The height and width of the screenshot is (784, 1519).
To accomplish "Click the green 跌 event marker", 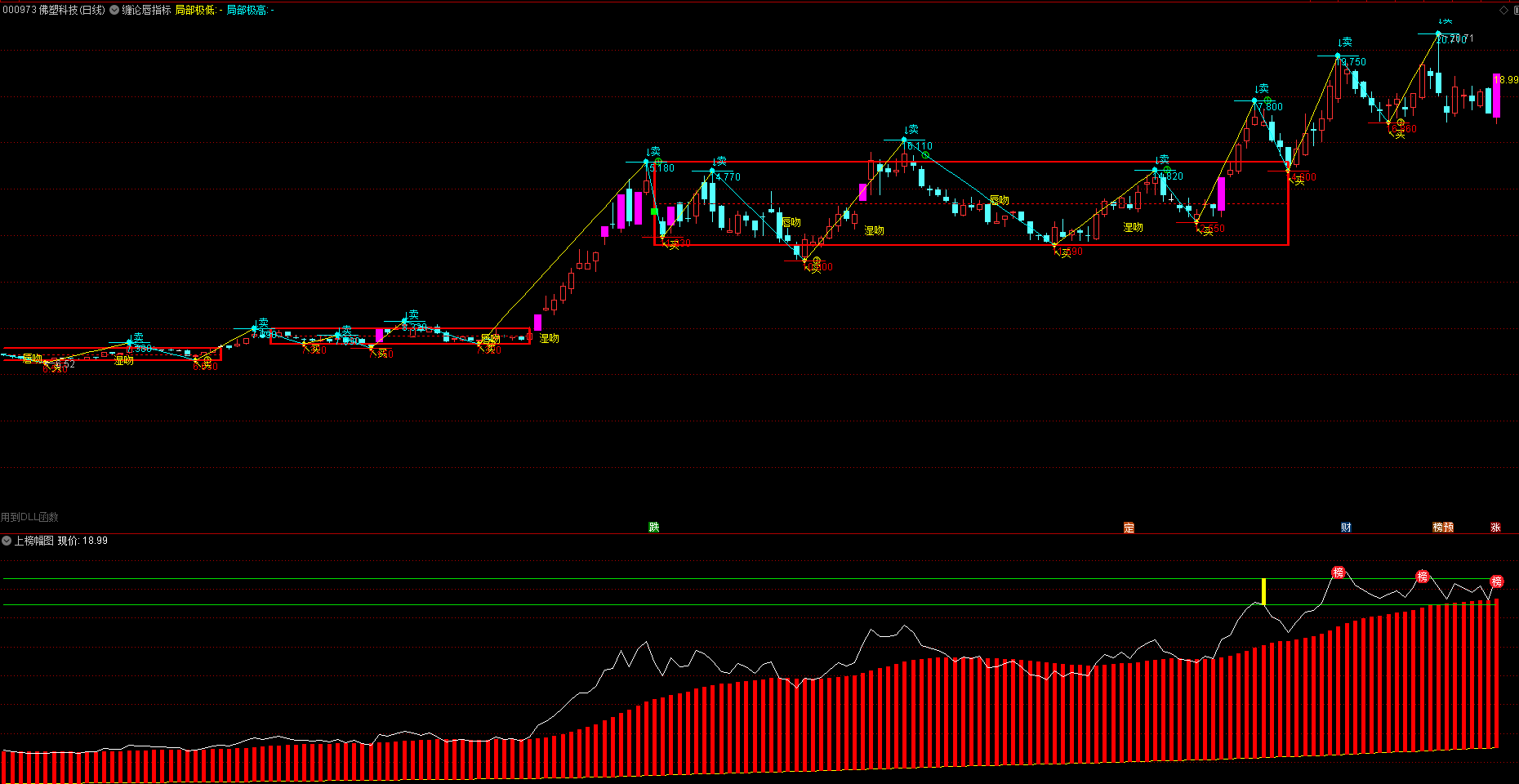I will click(654, 528).
